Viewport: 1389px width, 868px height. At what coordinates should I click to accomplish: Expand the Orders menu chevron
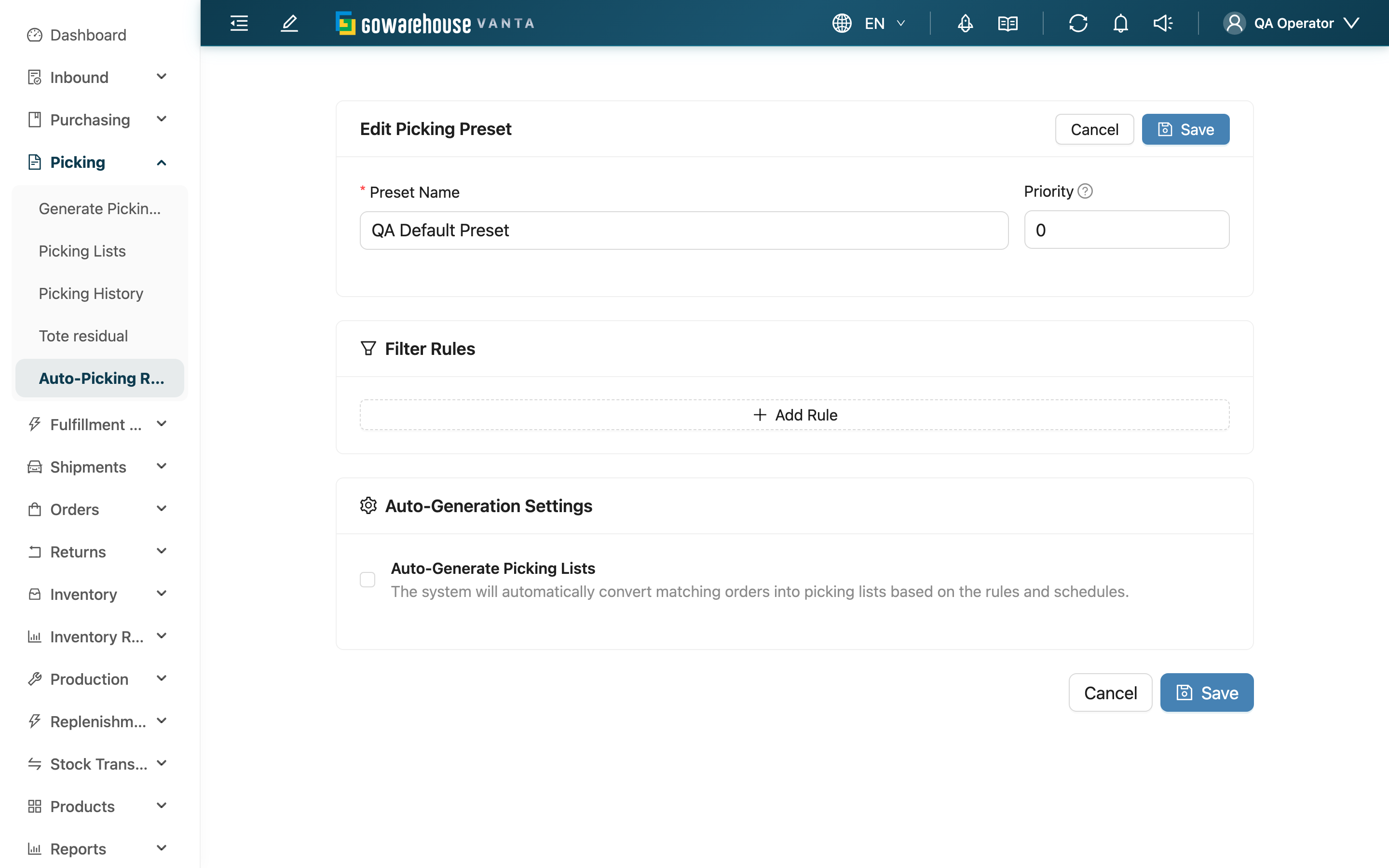[x=161, y=509]
